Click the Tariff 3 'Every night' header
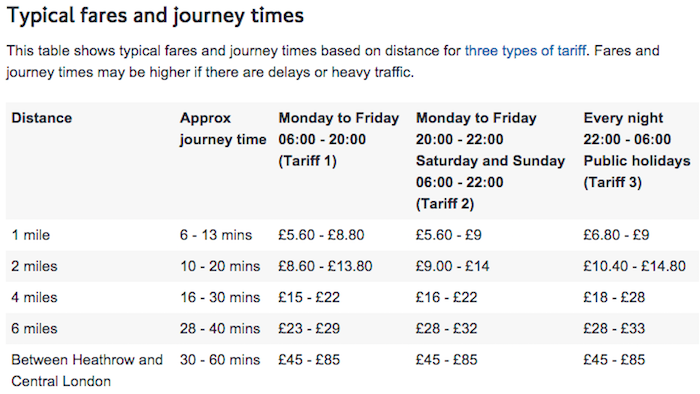The image size is (700, 394). click(637, 150)
